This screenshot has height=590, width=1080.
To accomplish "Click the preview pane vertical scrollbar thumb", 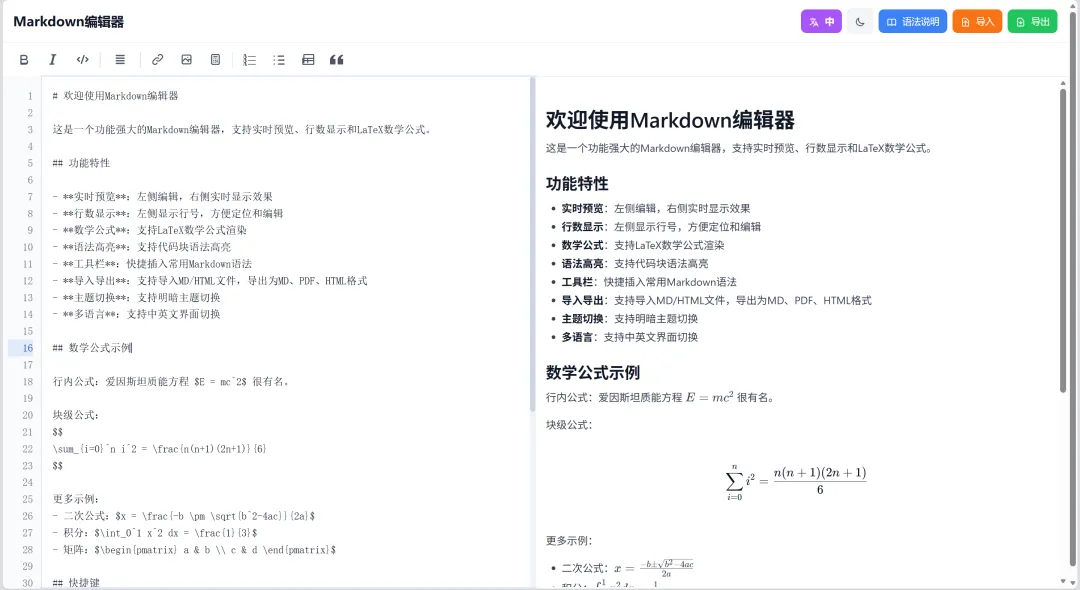I will [x=1063, y=241].
